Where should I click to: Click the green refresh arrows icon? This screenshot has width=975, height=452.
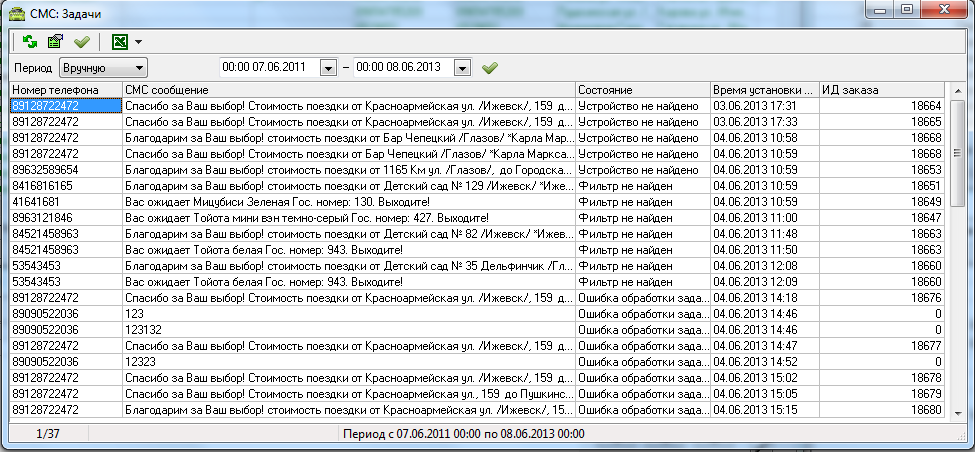click(30, 42)
